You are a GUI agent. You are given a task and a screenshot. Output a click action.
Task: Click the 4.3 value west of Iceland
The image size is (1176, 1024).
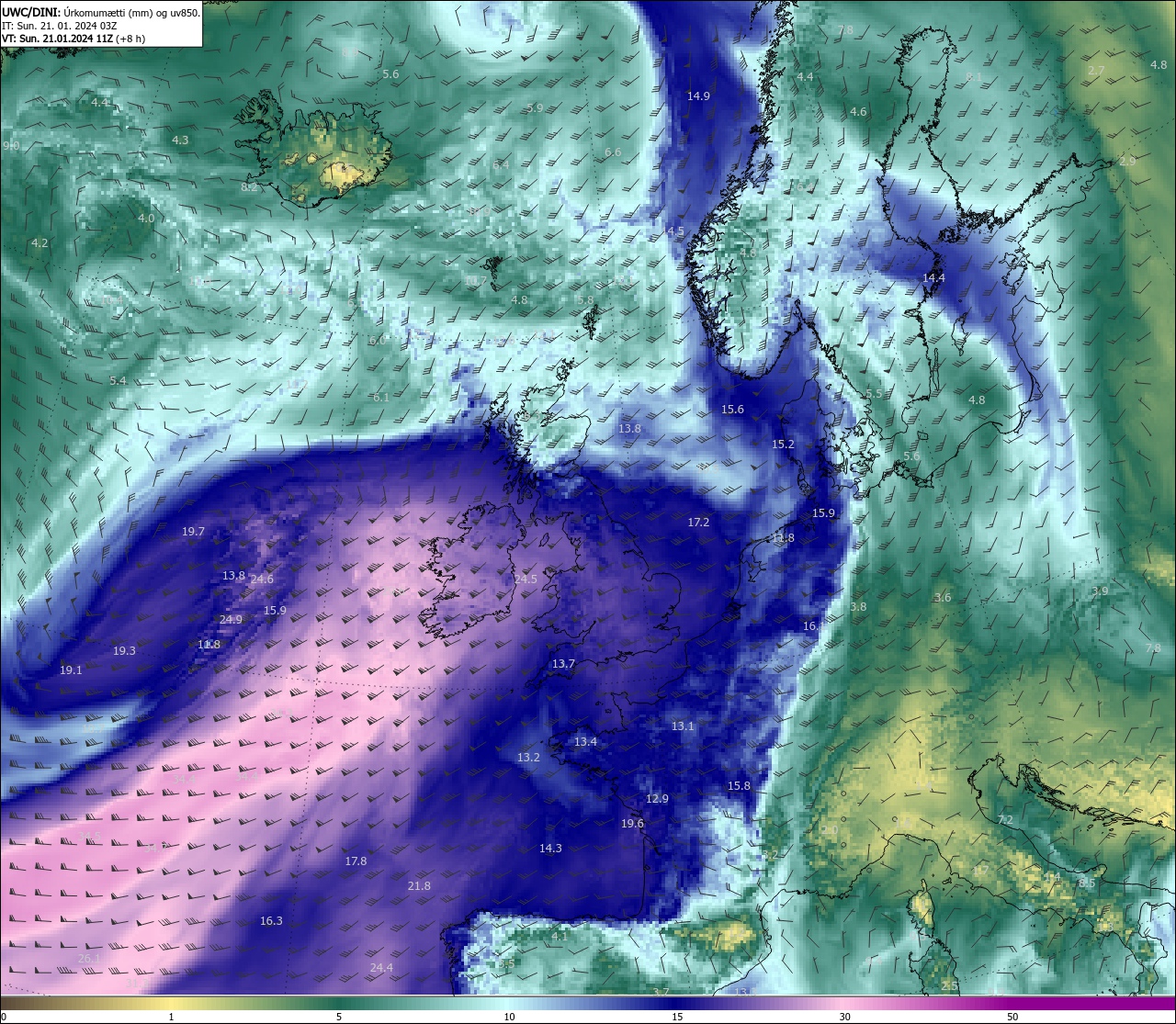click(180, 141)
